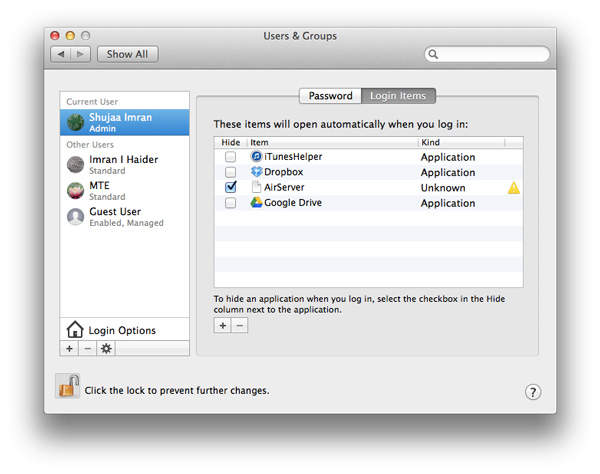Viewport: 600px width, 474px height.
Task: Remove selected login item with minus button
Action: 240,326
